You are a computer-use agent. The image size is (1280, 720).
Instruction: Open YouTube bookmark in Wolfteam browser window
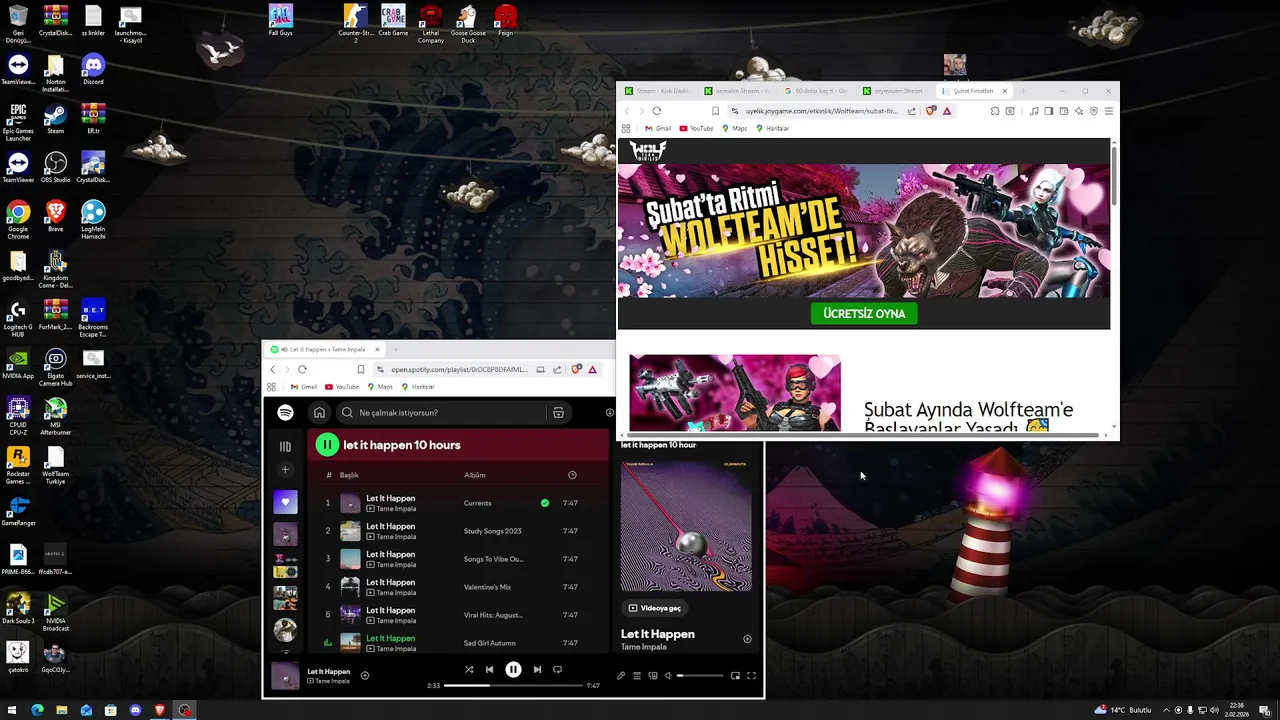(697, 129)
